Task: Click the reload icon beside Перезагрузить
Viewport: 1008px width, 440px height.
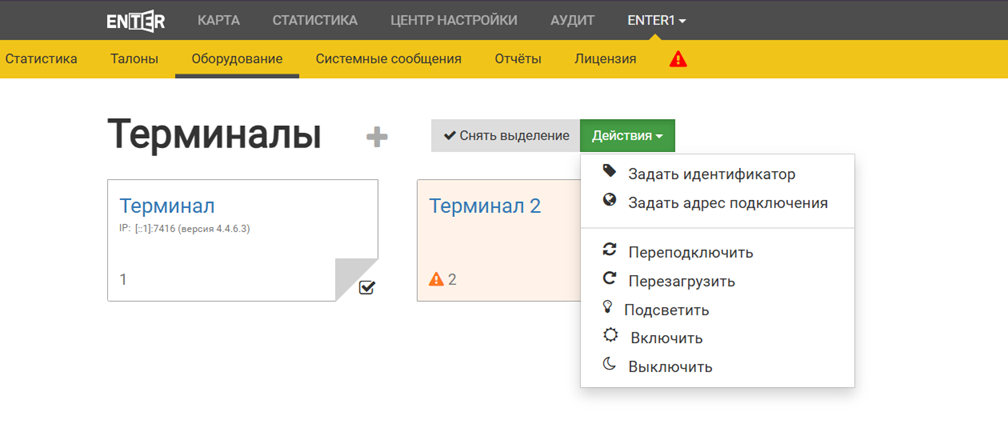Action: pos(610,280)
